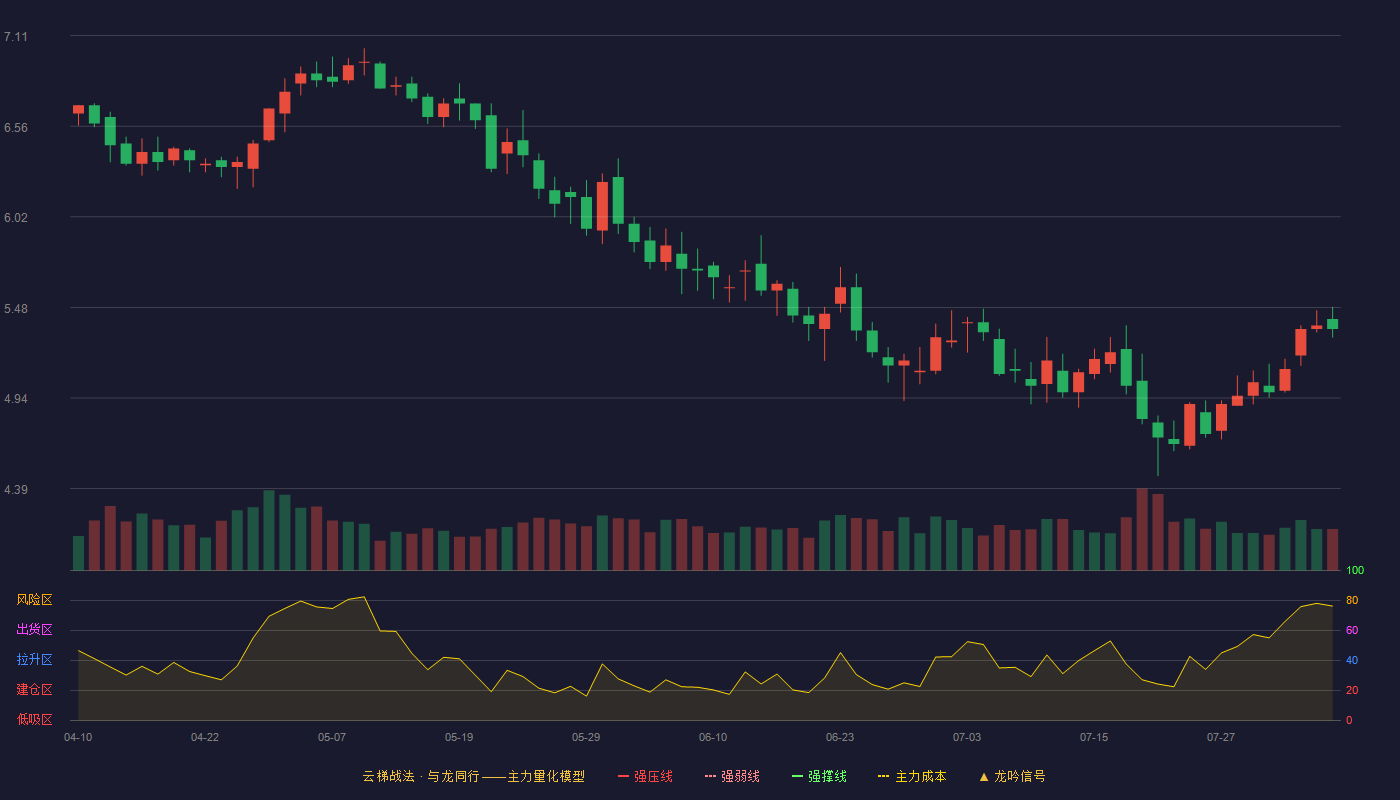Click the yellow dashed 主力成本 legend marker
The width and height of the screenshot is (1400, 800).
tap(884, 776)
